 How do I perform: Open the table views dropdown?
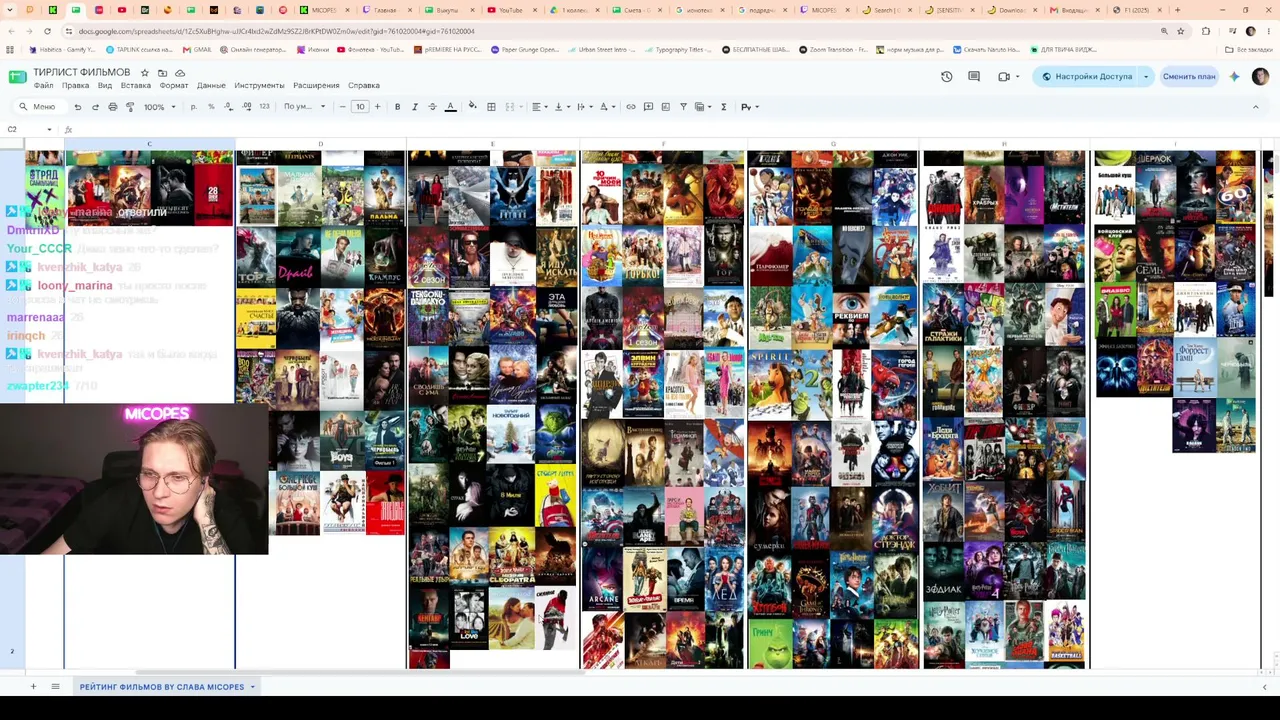703,107
